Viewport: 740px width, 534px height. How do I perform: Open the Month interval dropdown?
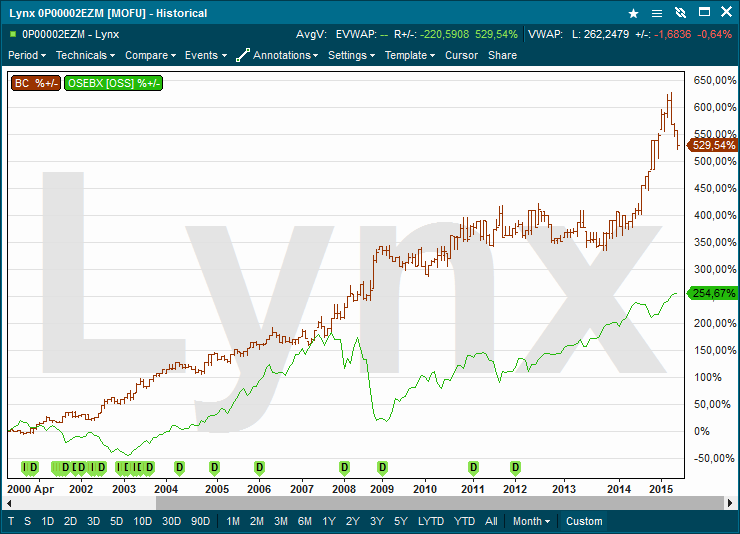point(531,521)
